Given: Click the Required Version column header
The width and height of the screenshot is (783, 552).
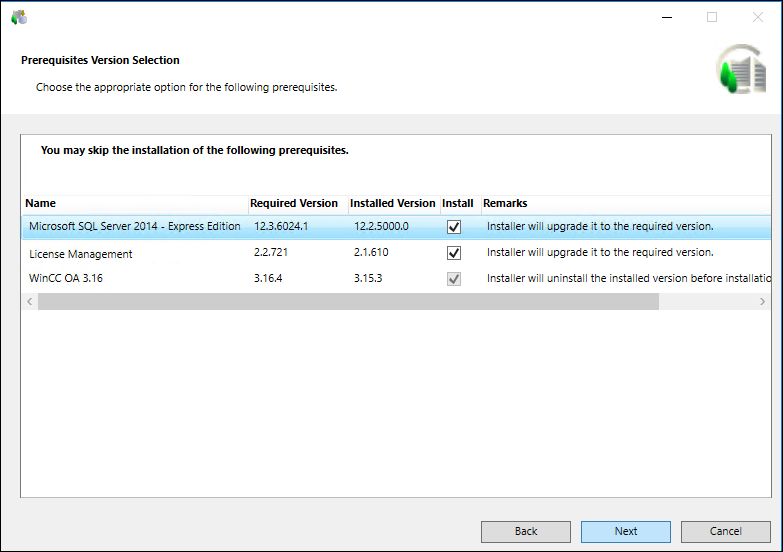Looking at the screenshot, I should pos(294,203).
